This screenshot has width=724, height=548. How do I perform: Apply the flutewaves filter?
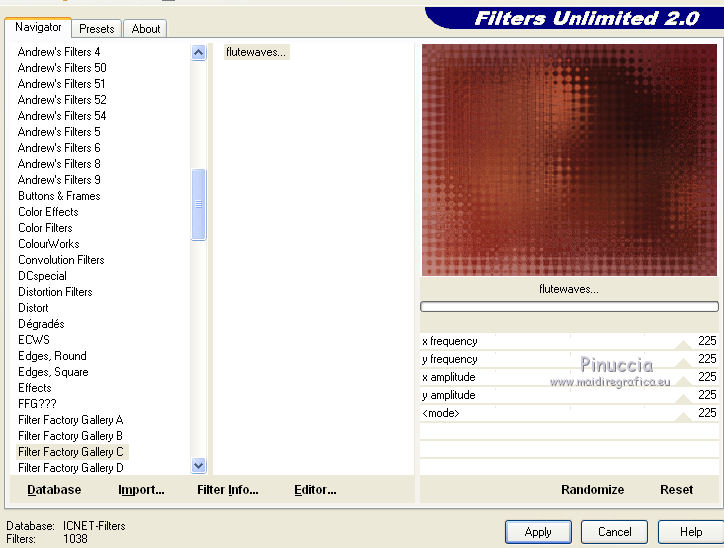538,532
